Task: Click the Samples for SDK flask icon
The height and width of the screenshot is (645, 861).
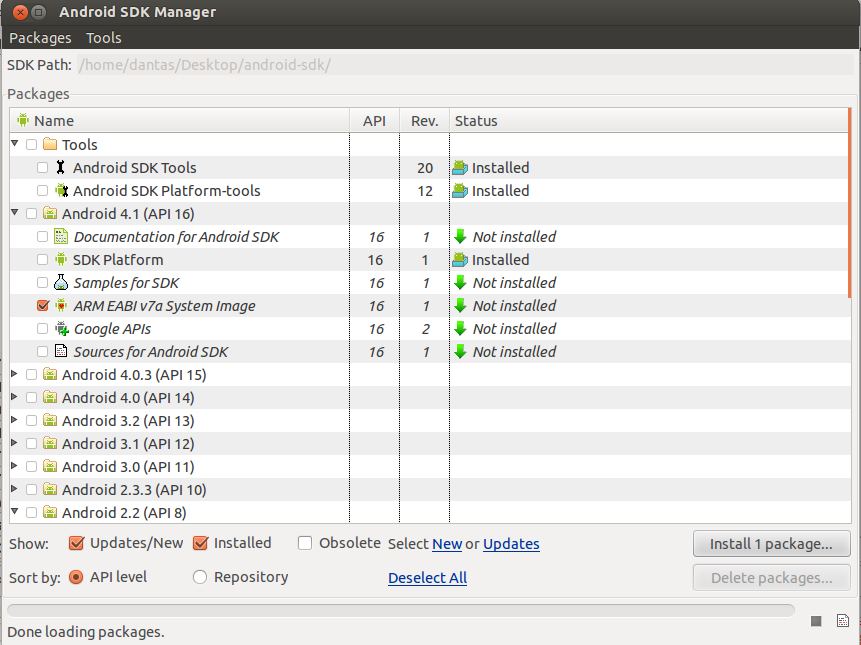Action: tap(61, 283)
